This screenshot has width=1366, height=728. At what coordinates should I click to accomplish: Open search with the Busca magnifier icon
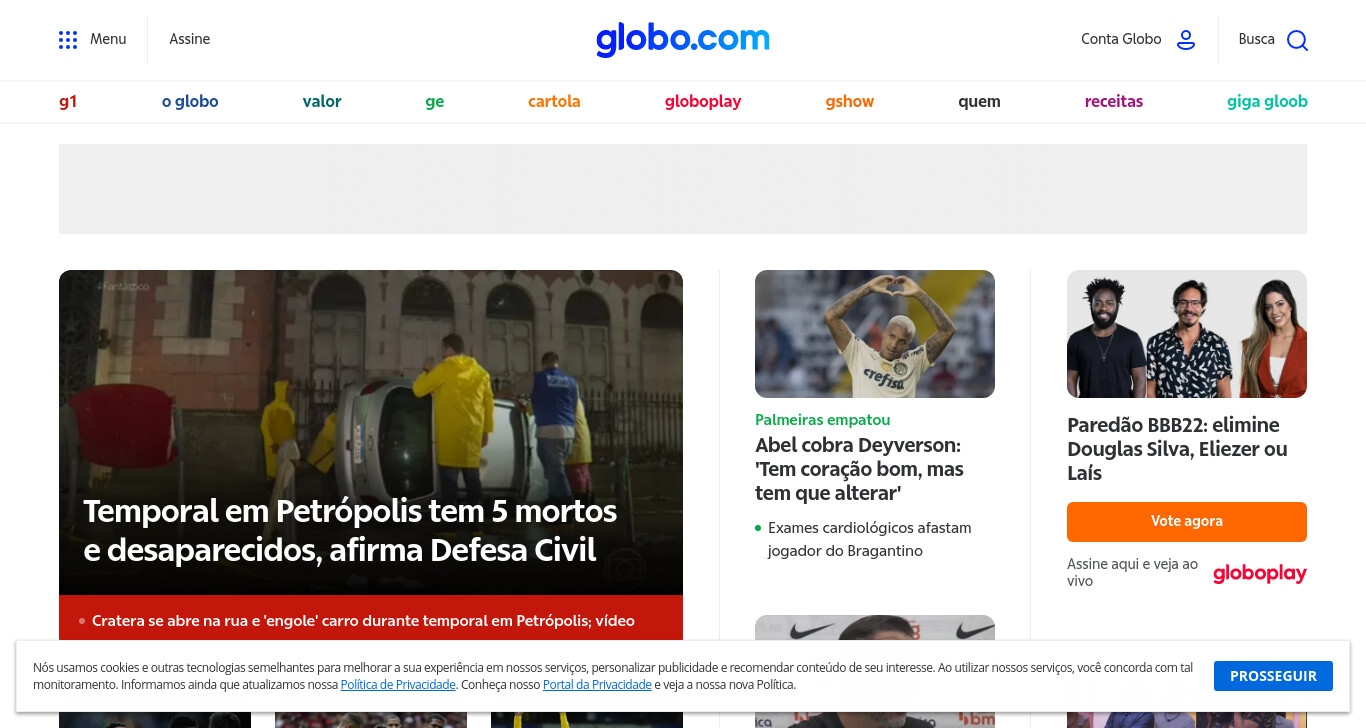pyautogui.click(x=1297, y=40)
